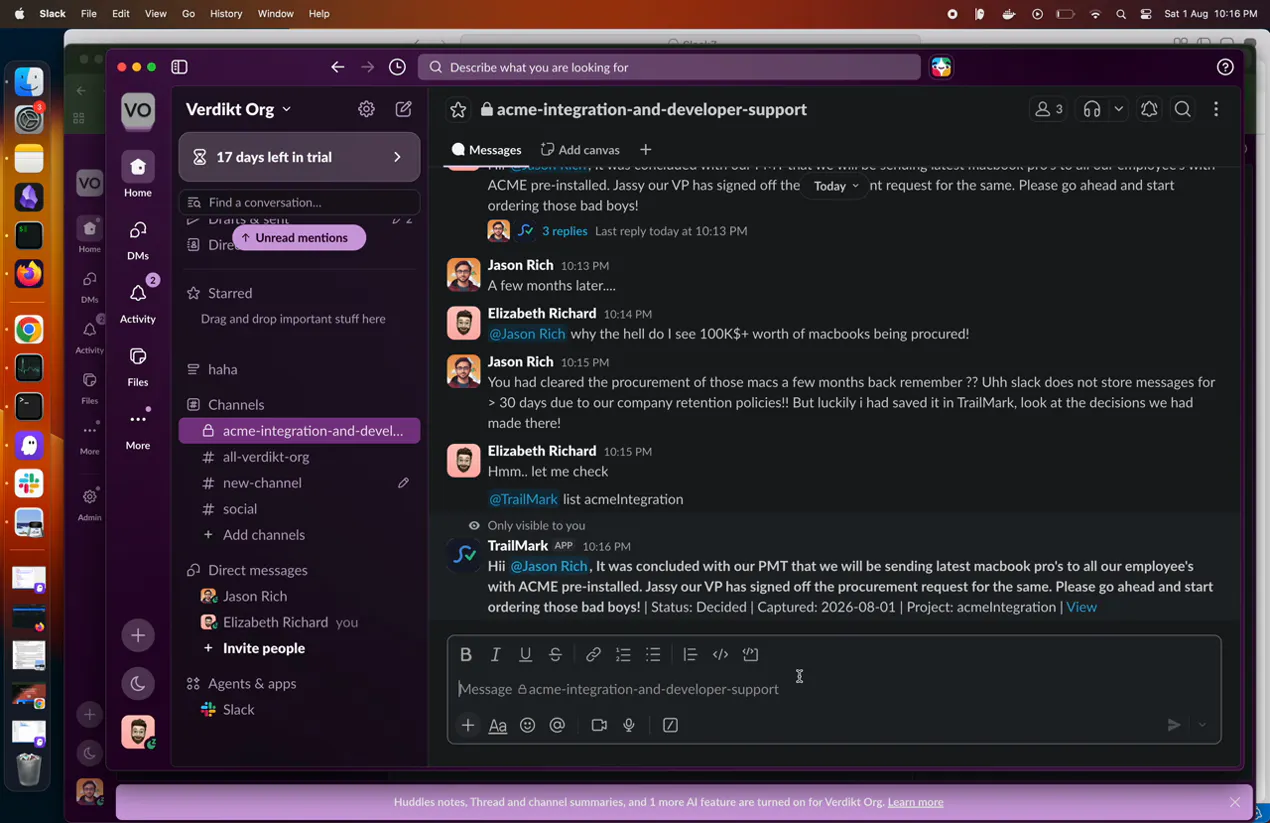
Task: Open the View link in TrailMark message
Action: click(1081, 607)
